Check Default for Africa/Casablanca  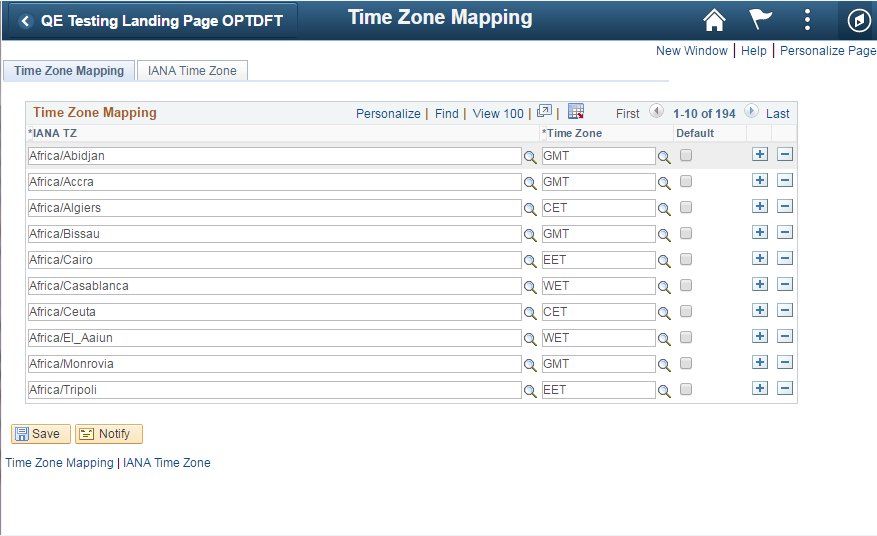(686, 285)
